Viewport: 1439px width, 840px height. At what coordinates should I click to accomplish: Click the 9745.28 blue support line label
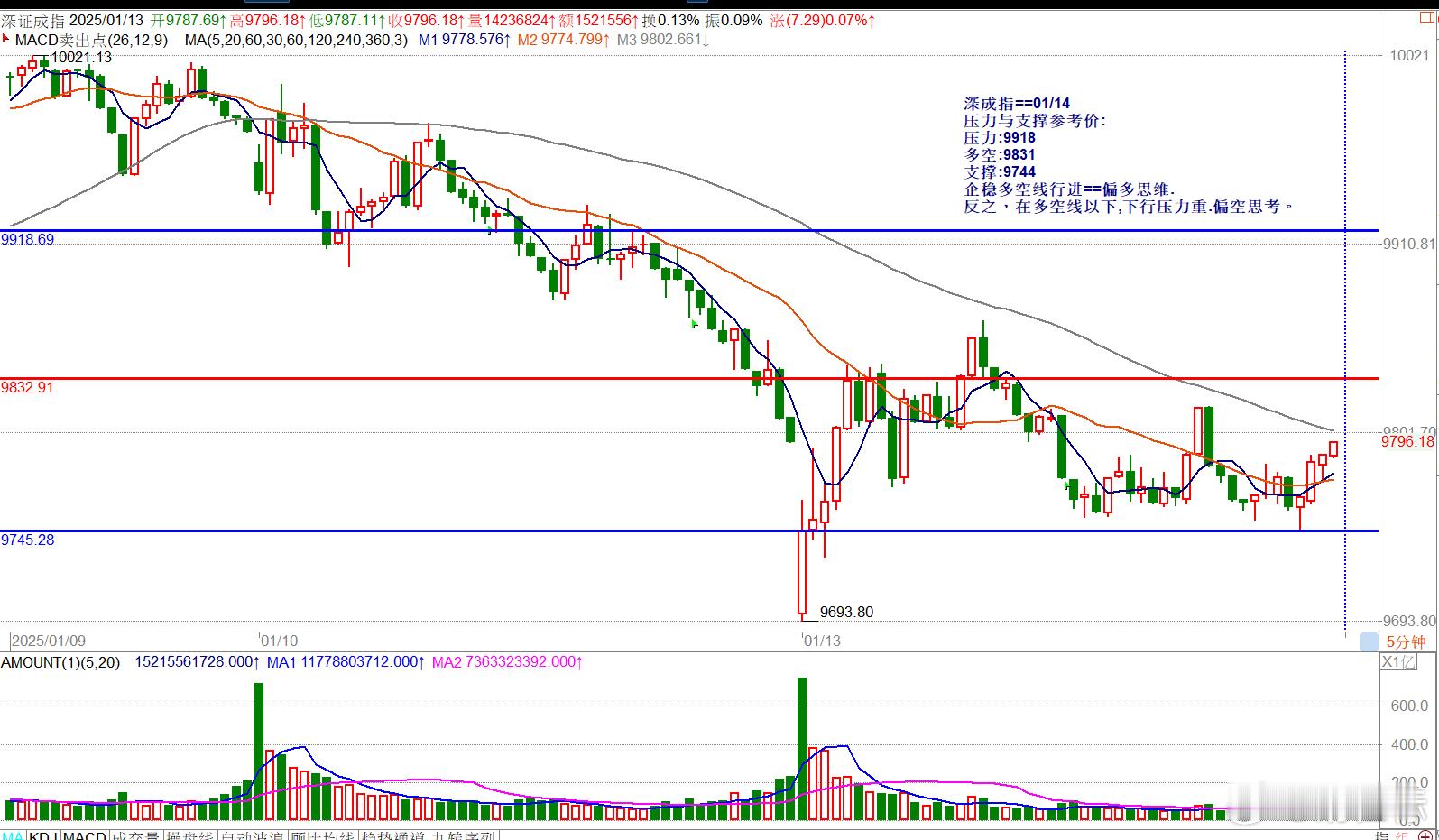click(x=28, y=540)
